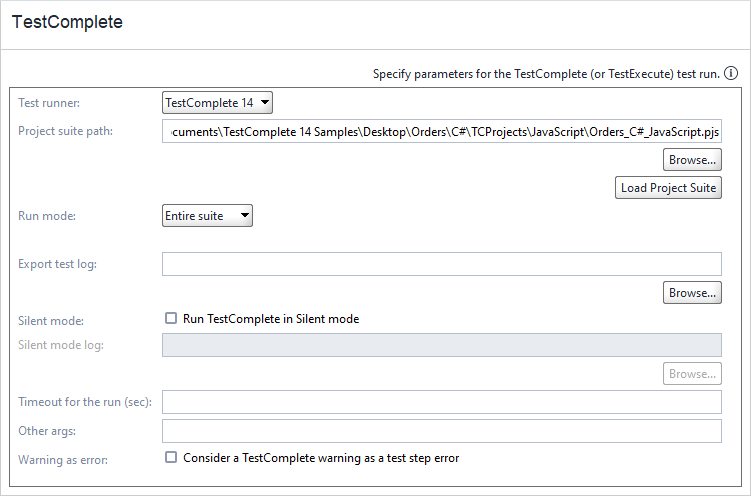Open the Test runner dropdown
This screenshot has height=496, width=751.
[x=217, y=102]
